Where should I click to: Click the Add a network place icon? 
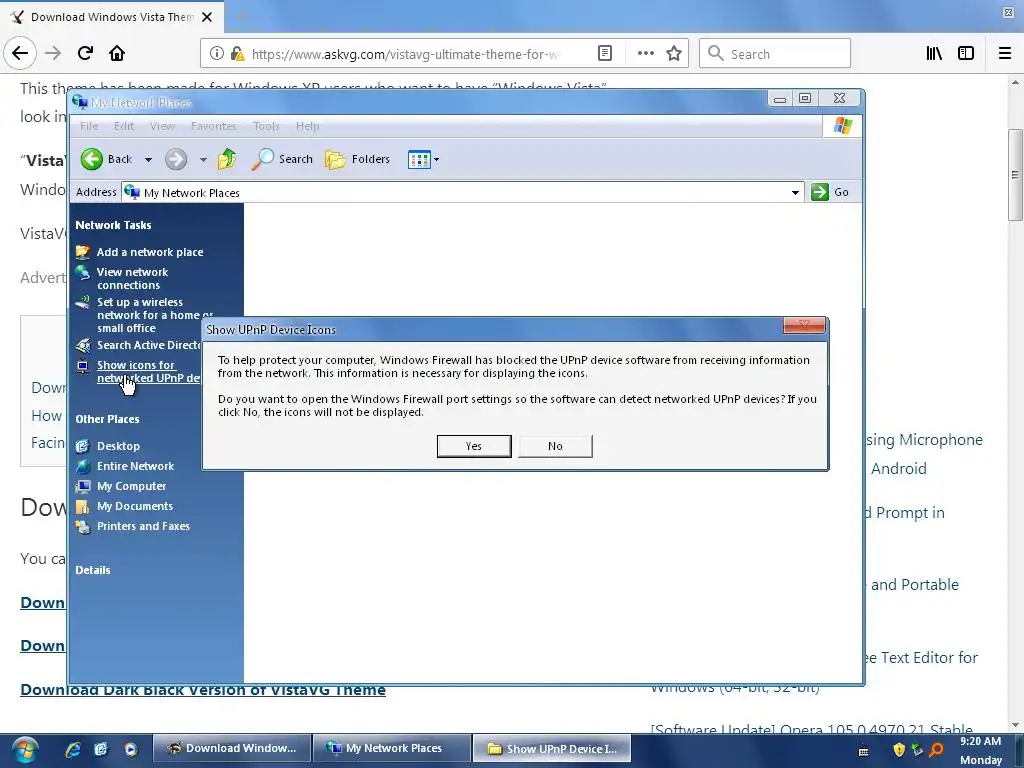(x=83, y=252)
